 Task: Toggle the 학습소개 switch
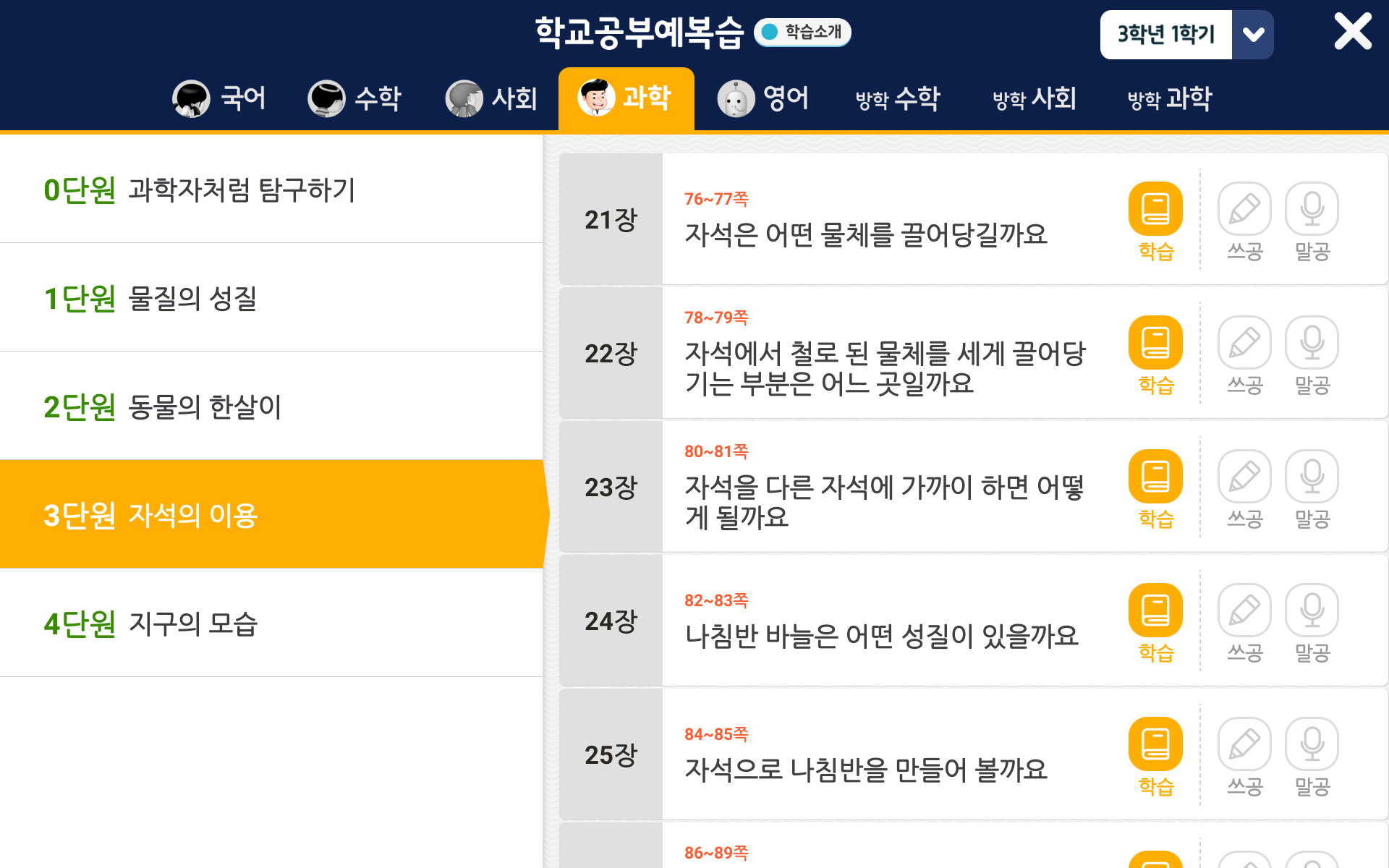pos(802,32)
